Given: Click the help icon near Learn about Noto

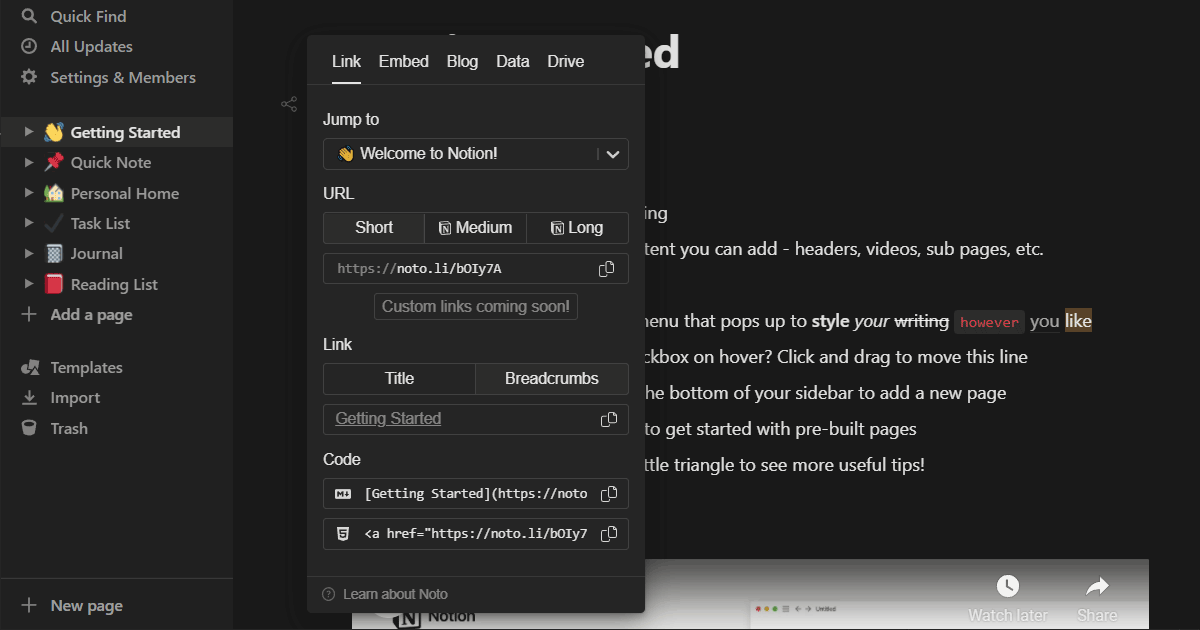Looking at the screenshot, I should 329,594.
